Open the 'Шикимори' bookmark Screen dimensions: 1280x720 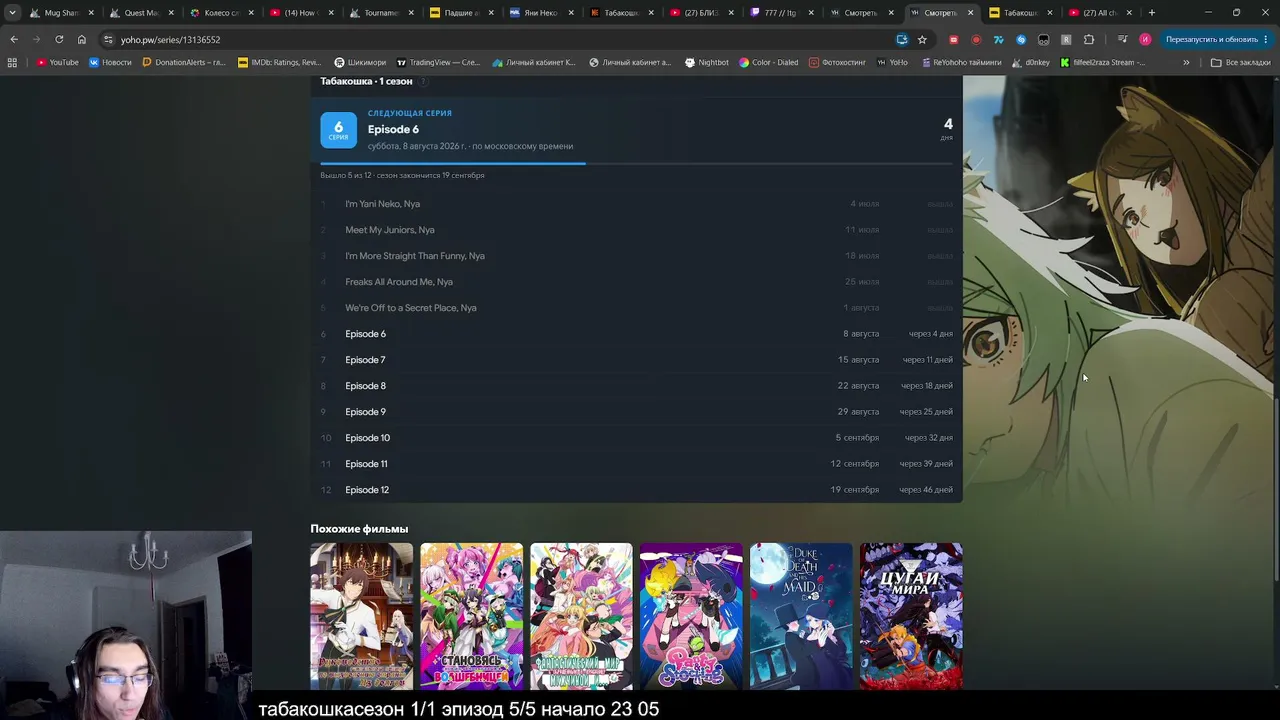pos(360,62)
